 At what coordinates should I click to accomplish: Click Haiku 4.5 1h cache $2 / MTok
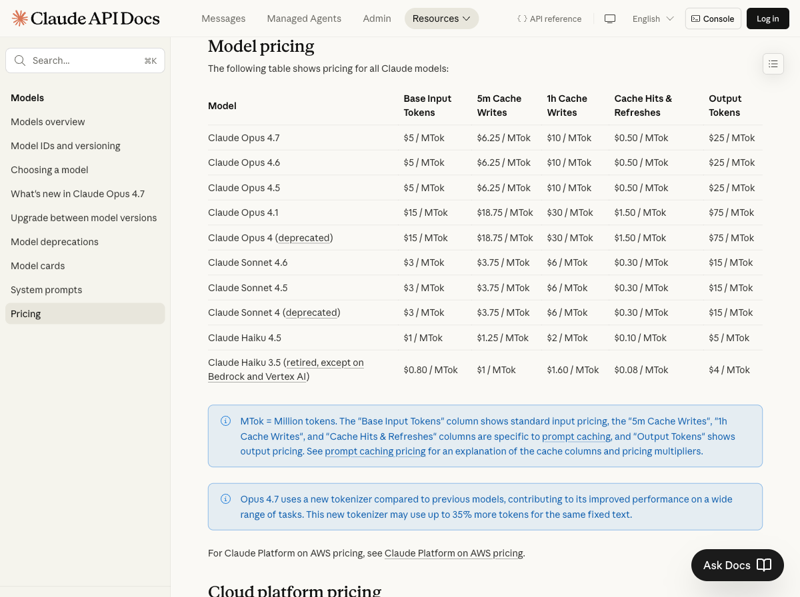(567, 338)
